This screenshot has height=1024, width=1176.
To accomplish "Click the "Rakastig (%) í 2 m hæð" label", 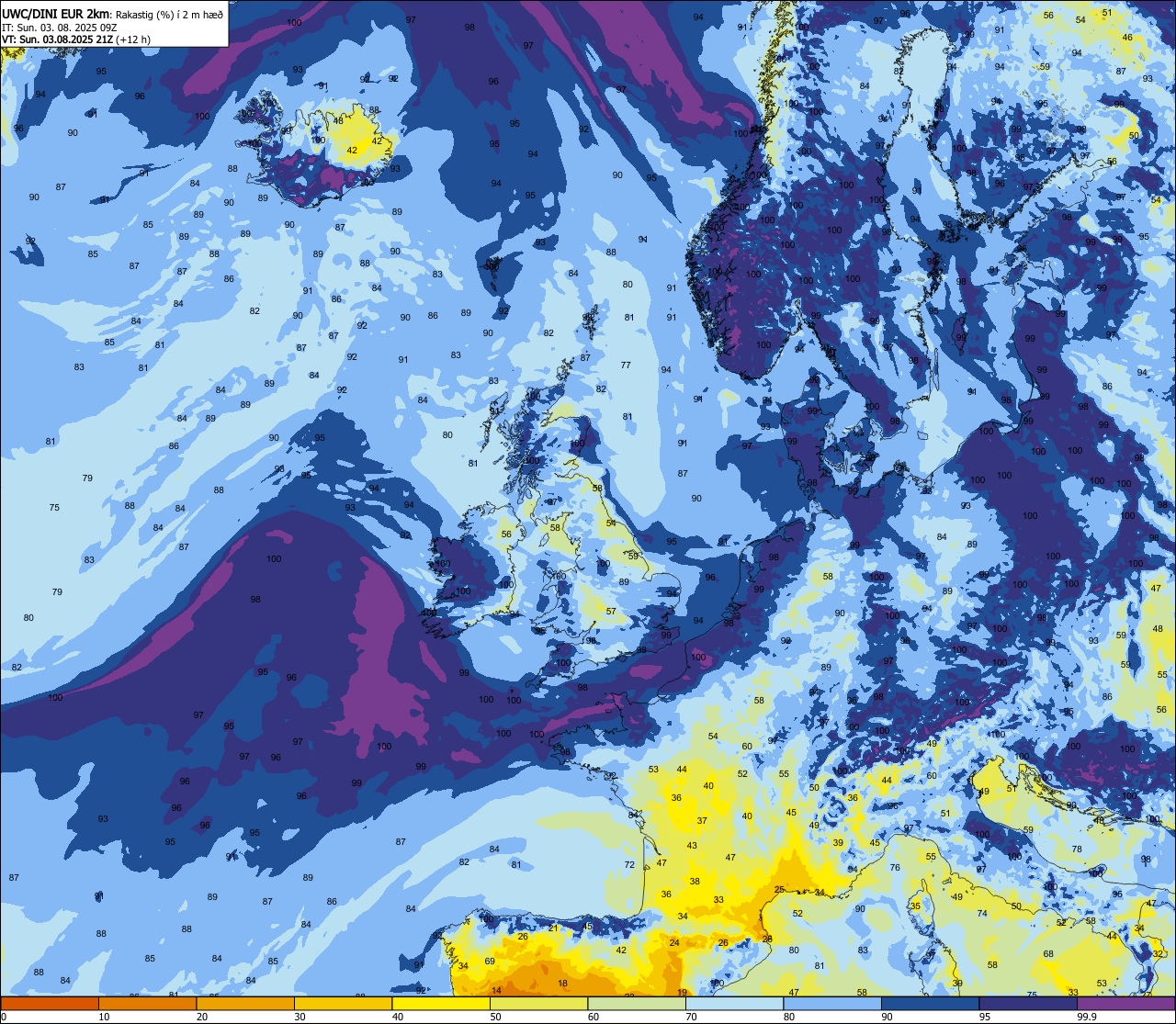I will point(168,14).
